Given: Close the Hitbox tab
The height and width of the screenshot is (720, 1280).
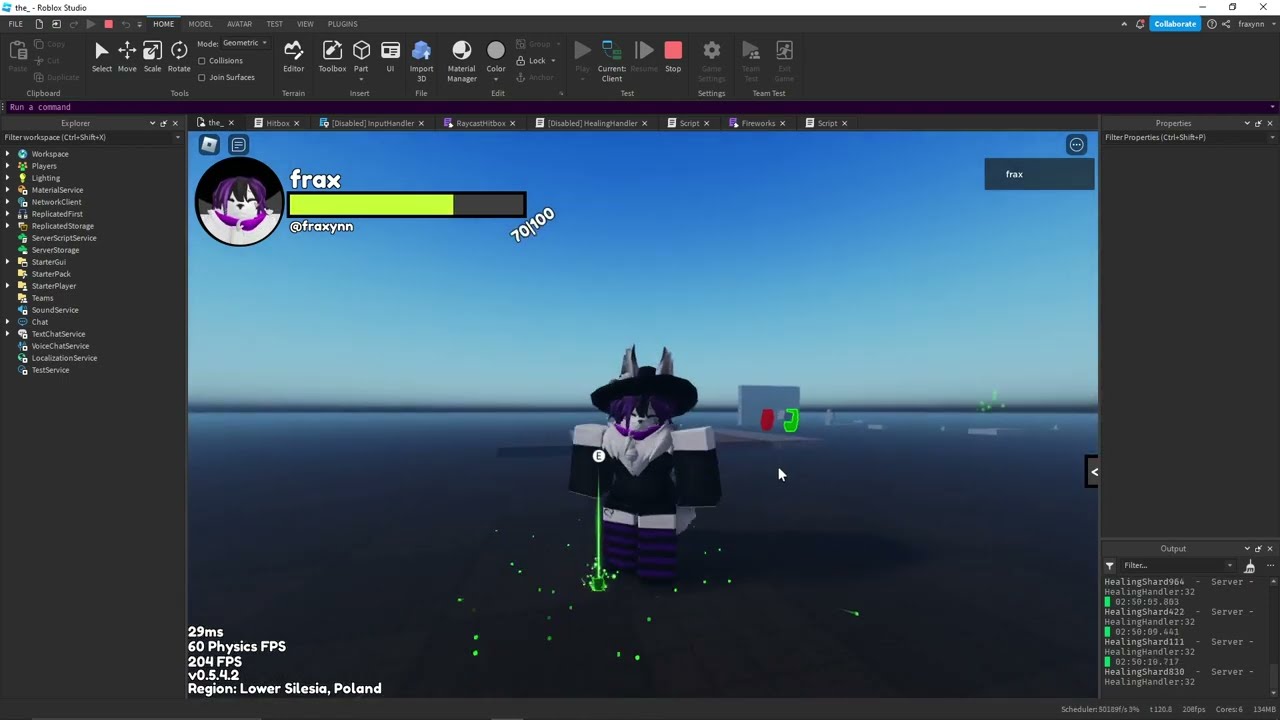Looking at the screenshot, I should click(296, 123).
